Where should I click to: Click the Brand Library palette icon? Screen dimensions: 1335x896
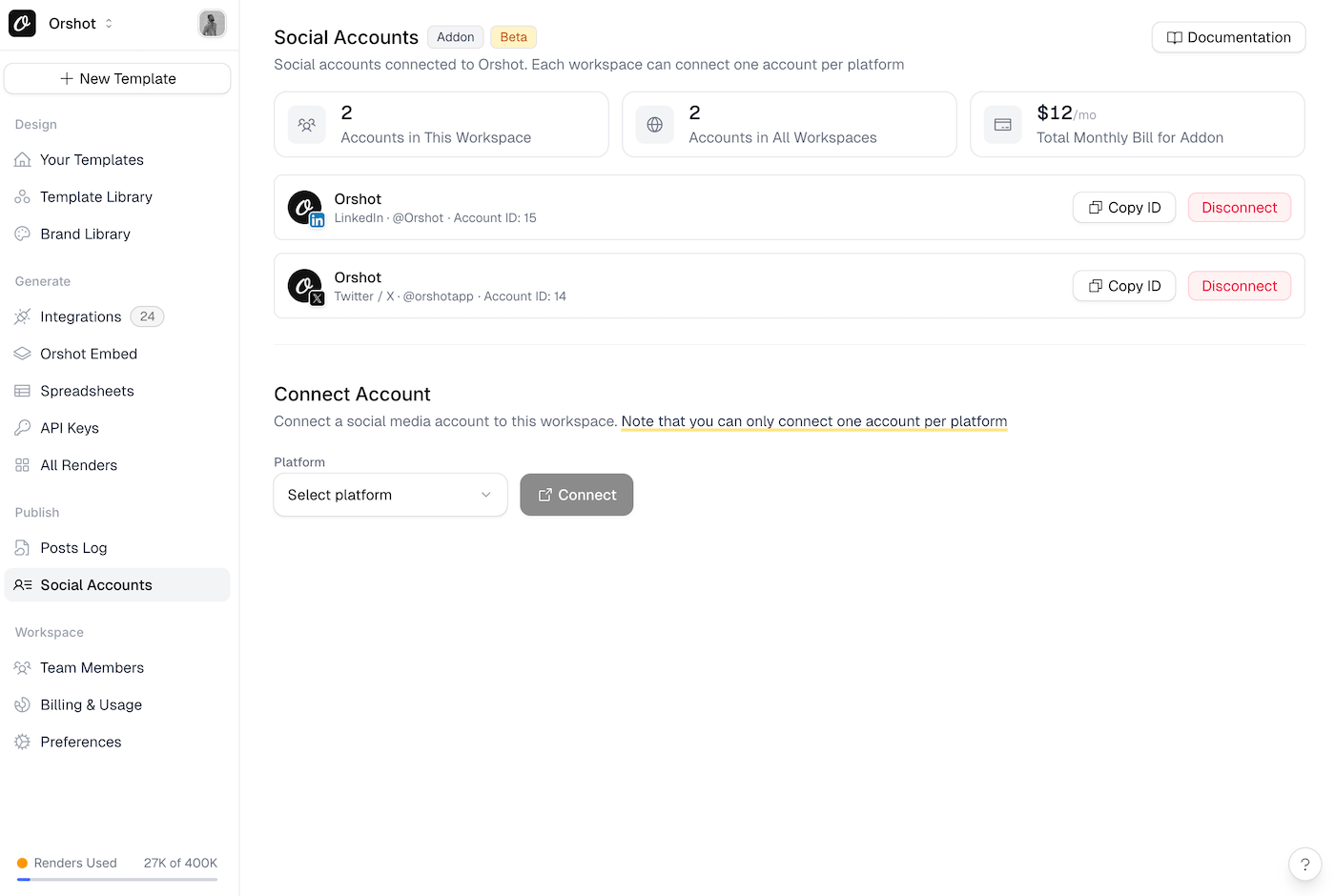coord(23,234)
